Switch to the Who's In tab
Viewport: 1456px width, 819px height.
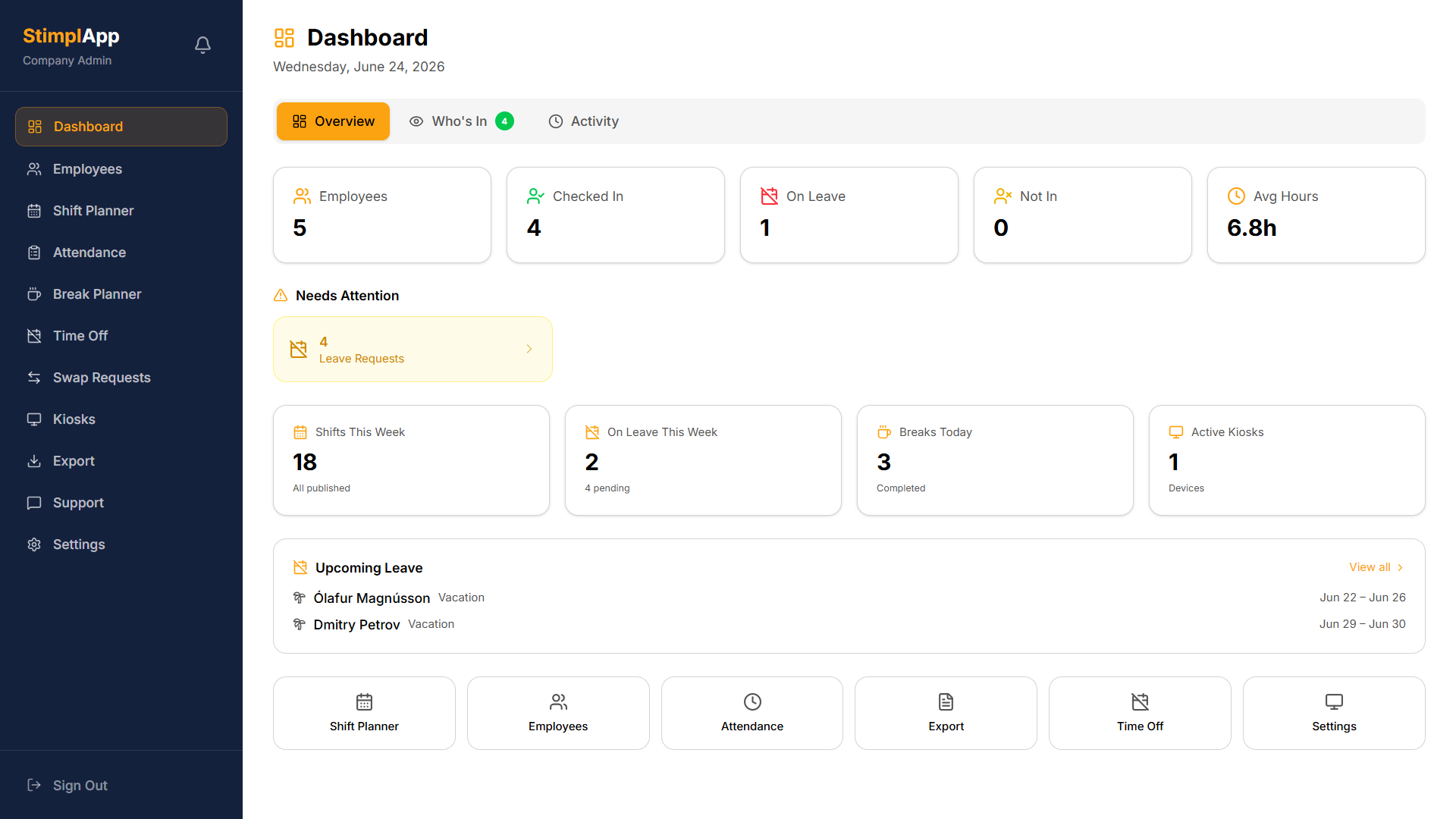461,121
